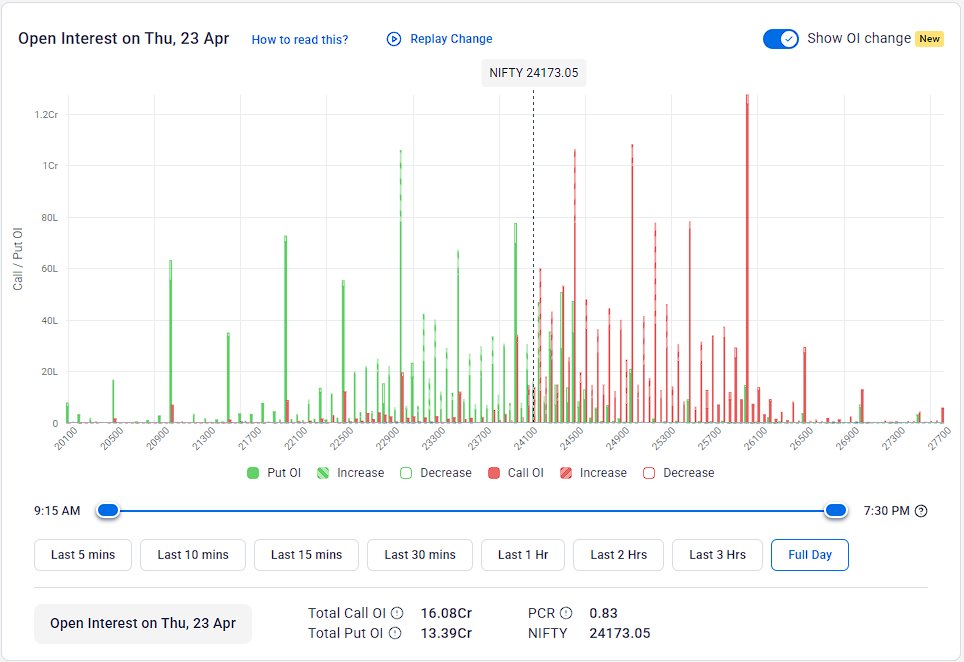Open the Total Put OI info icon
The width and height of the screenshot is (964, 662).
pyautogui.click(x=396, y=632)
